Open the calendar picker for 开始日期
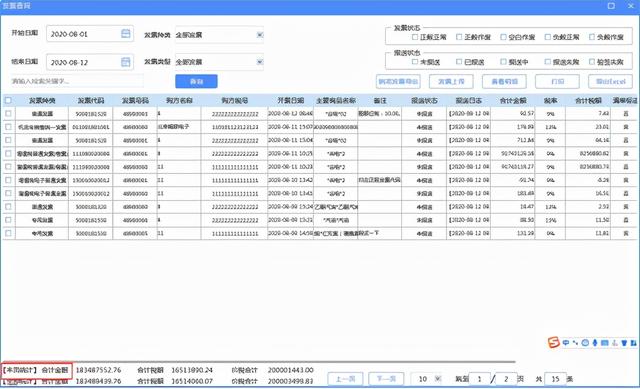This screenshot has width=640, height=389. (126, 33)
